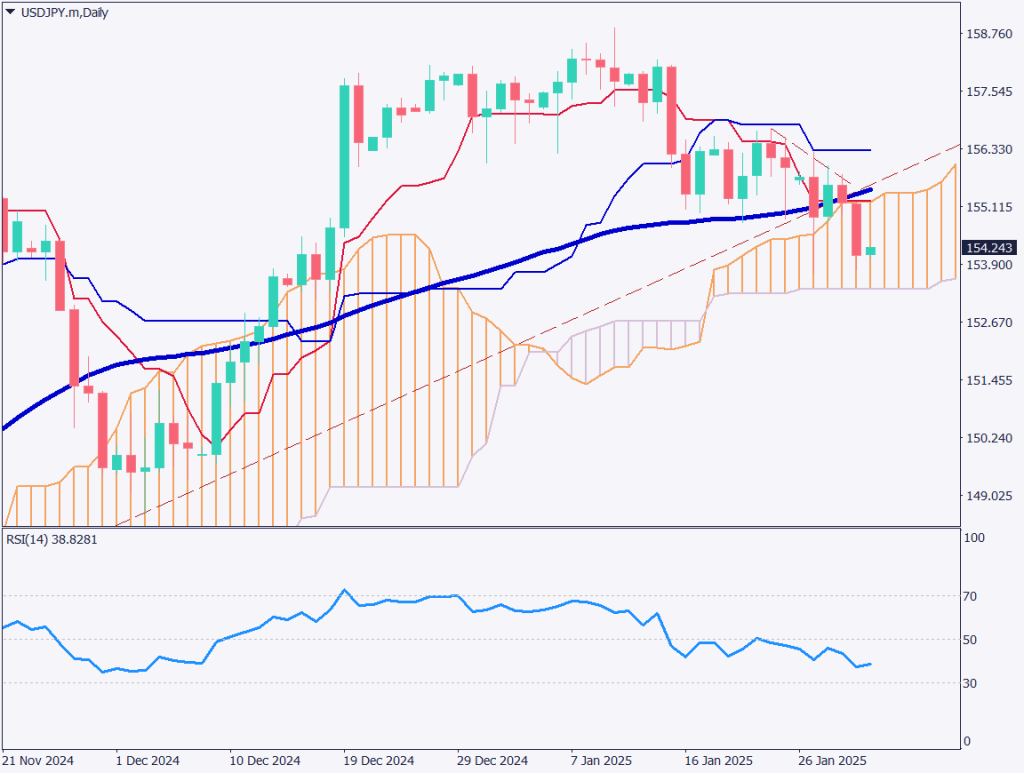Click the current price tag 154.243

coord(988,248)
